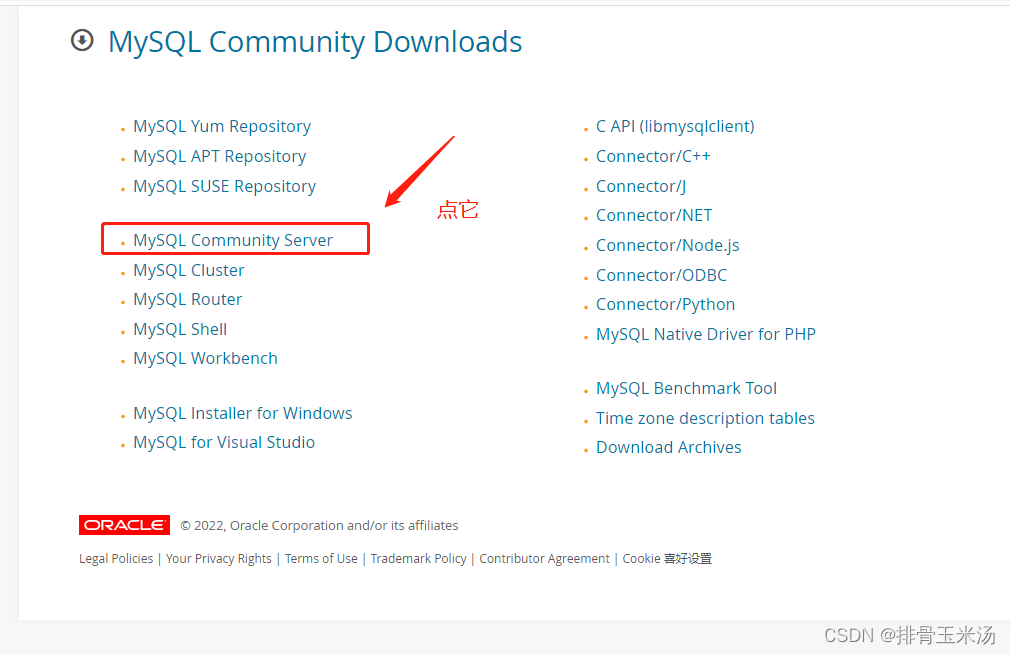Image resolution: width=1010 pixels, height=654 pixels.
Task: Open Your Privacy Rights footer link
Action: click(x=218, y=559)
